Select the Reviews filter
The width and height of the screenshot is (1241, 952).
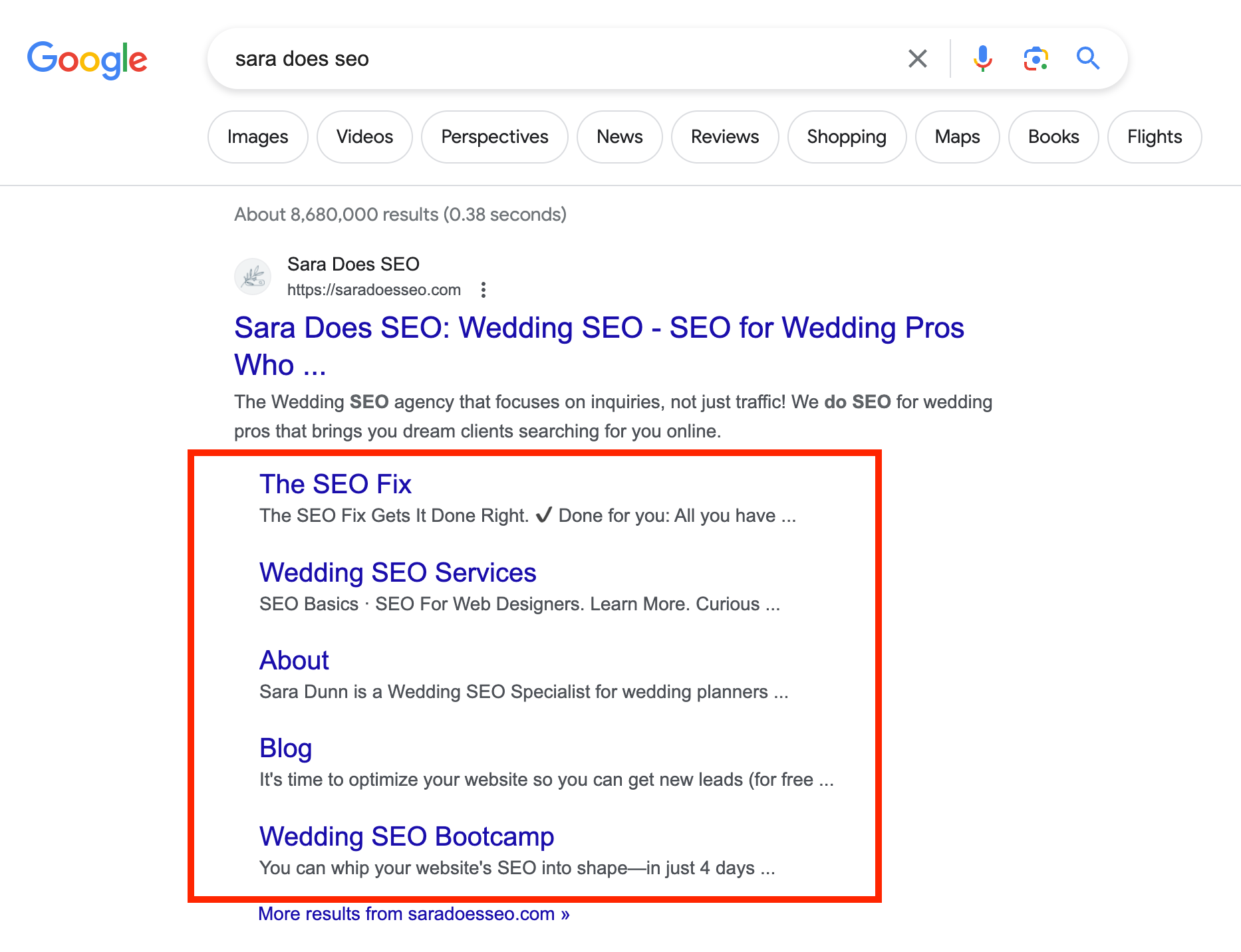coord(725,137)
